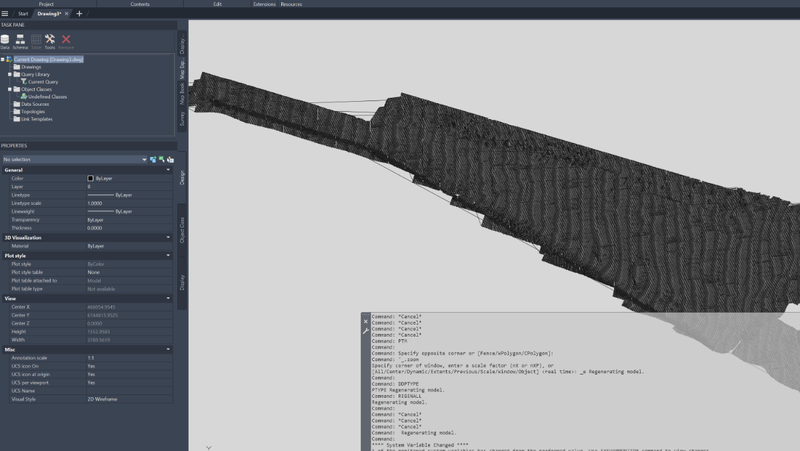Click the Data icon in Task Pane
This screenshot has height=451, width=800.
point(6,40)
